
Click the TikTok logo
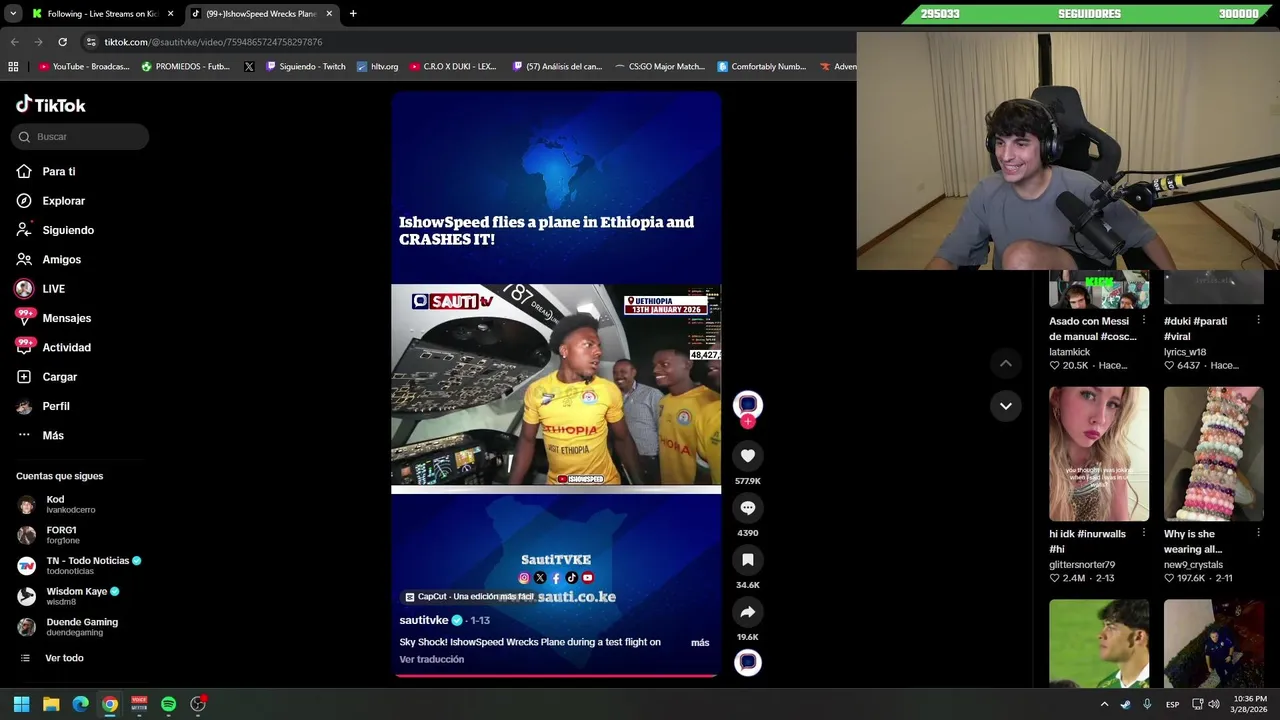pos(51,105)
